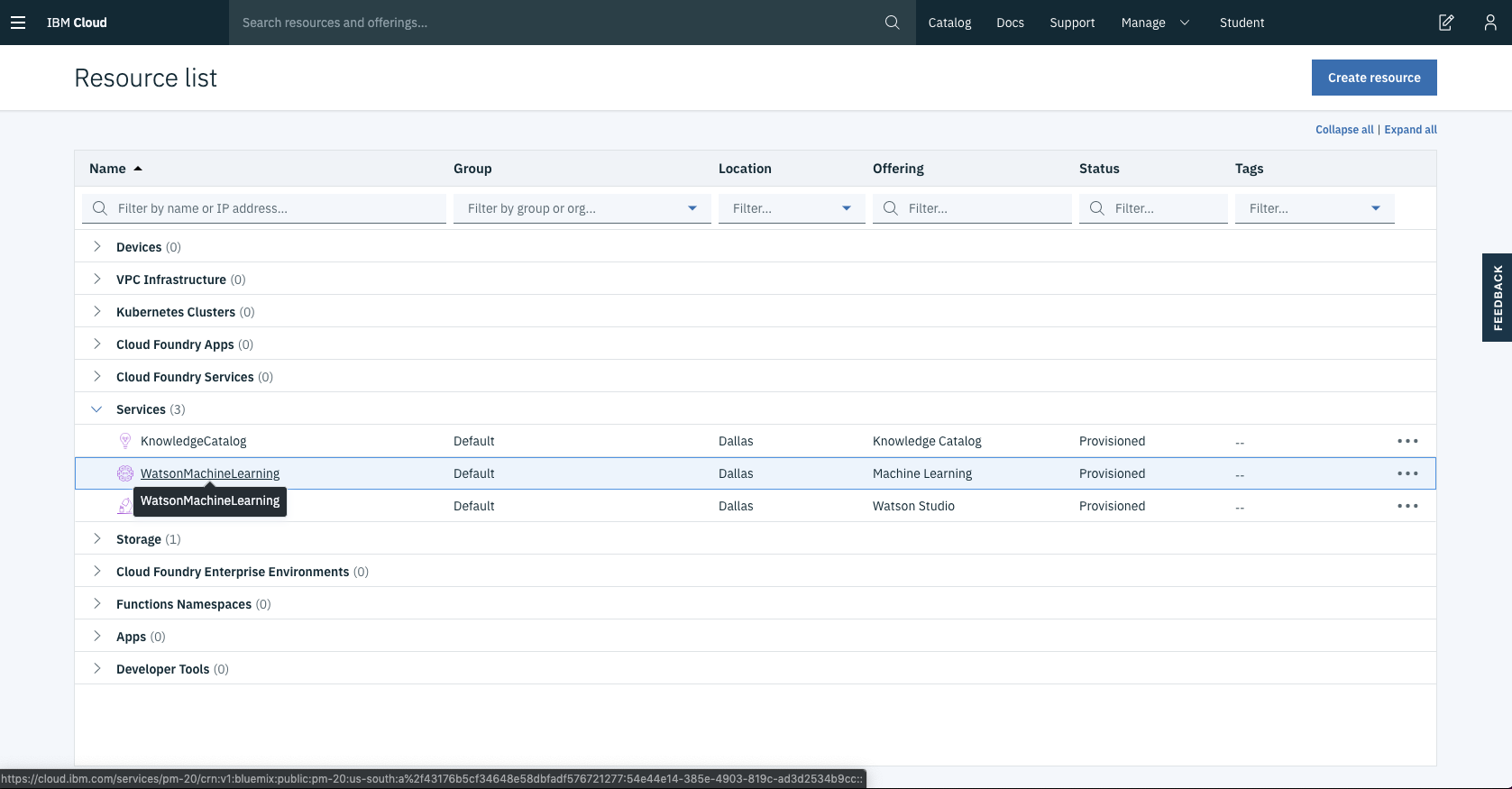Open the Tags filter dropdown

(1315, 208)
